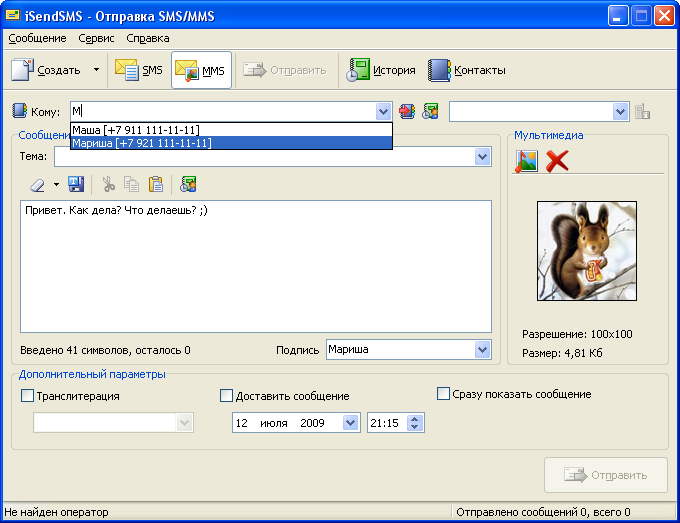Open История from toolbar

click(x=381, y=70)
